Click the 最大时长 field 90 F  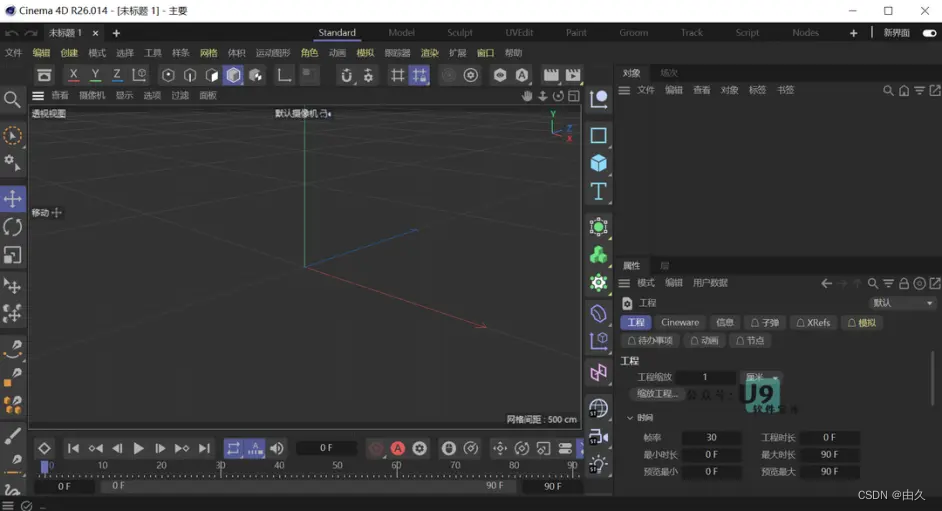pos(829,455)
